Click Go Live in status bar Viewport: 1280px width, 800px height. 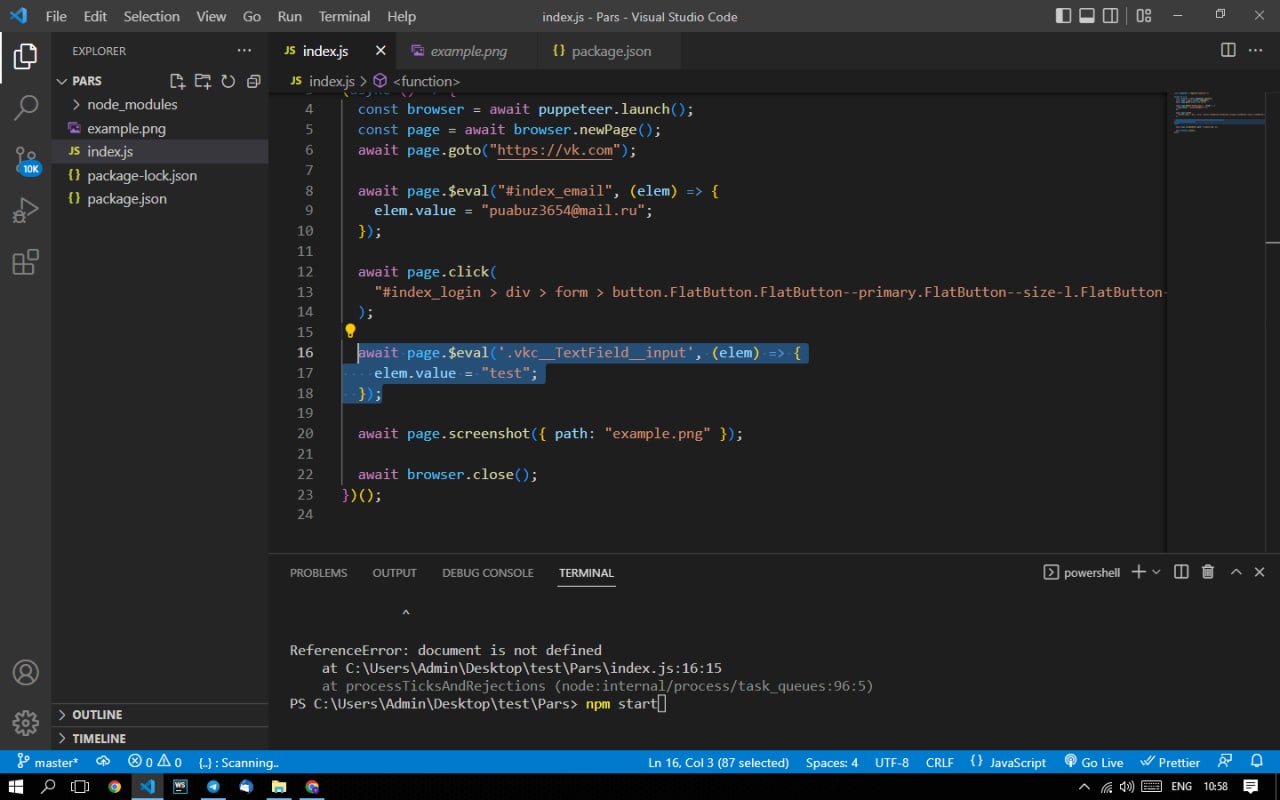(x=1094, y=762)
